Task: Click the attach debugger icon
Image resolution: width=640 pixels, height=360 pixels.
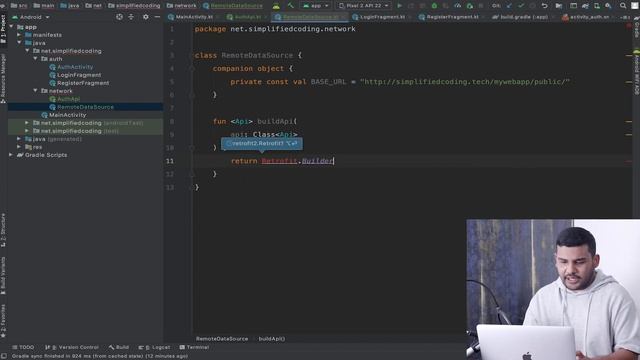Action: tap(470, 6)
